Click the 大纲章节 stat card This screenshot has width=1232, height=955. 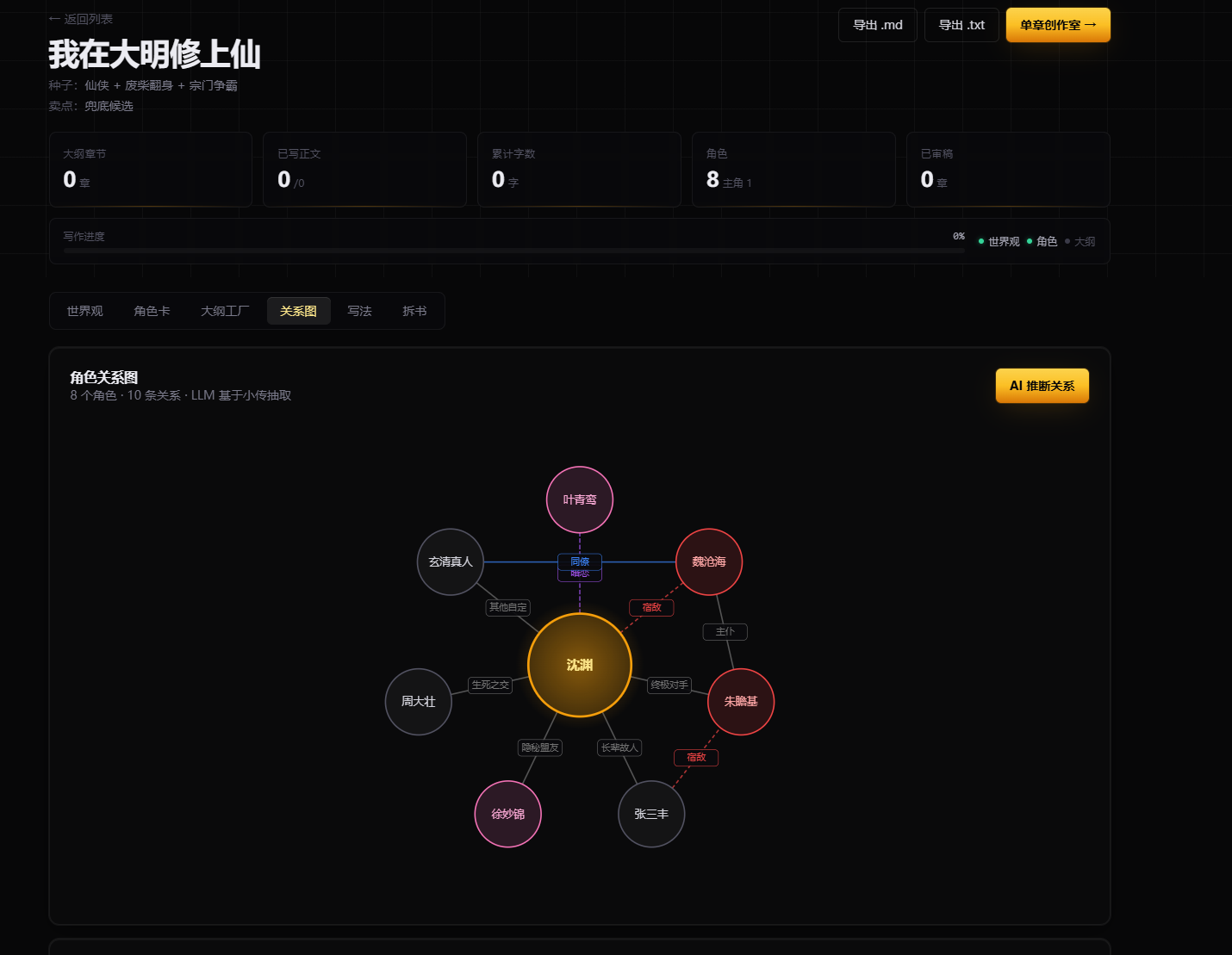pos(151,170)
